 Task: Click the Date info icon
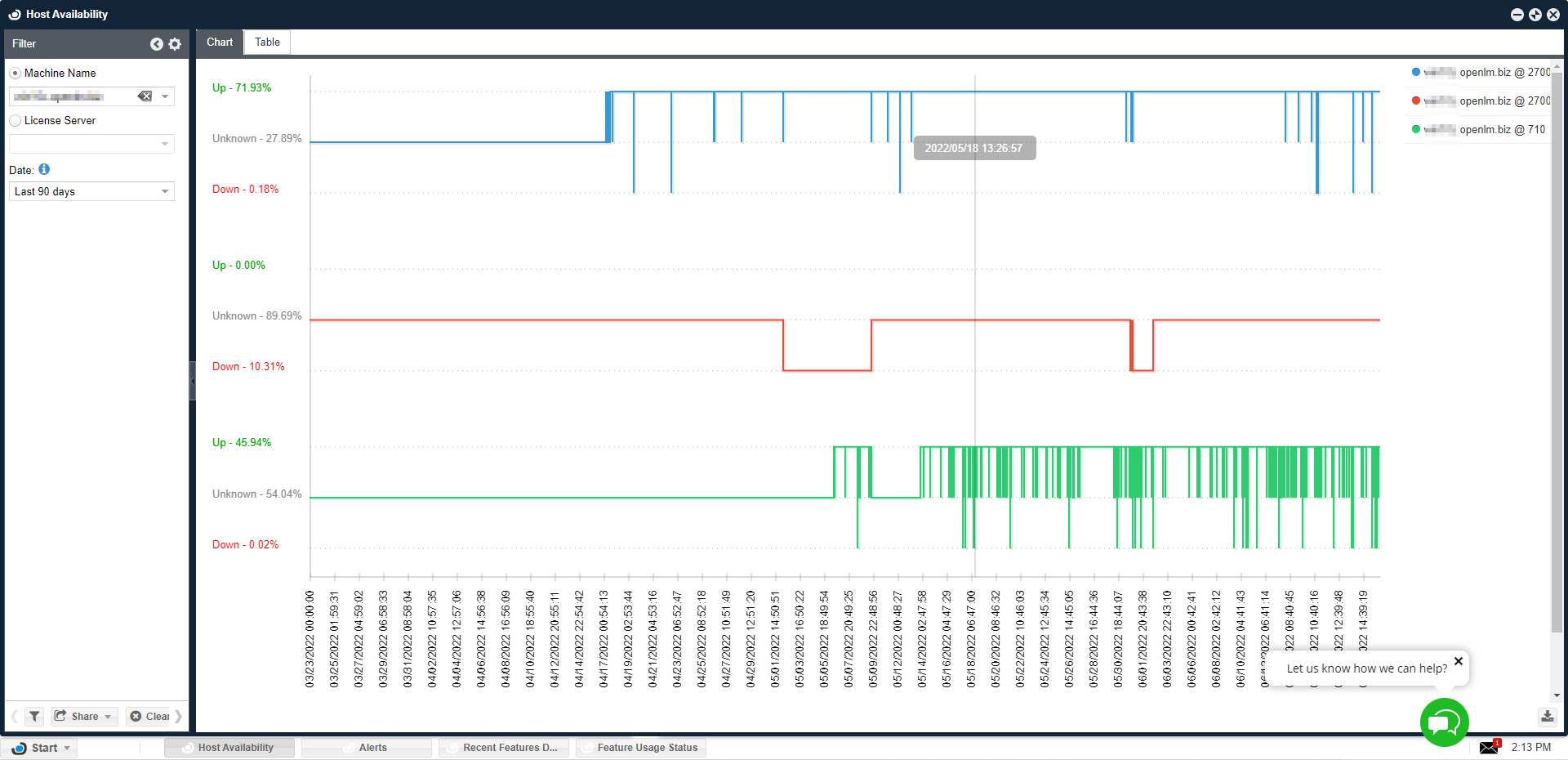coord(44,169)
